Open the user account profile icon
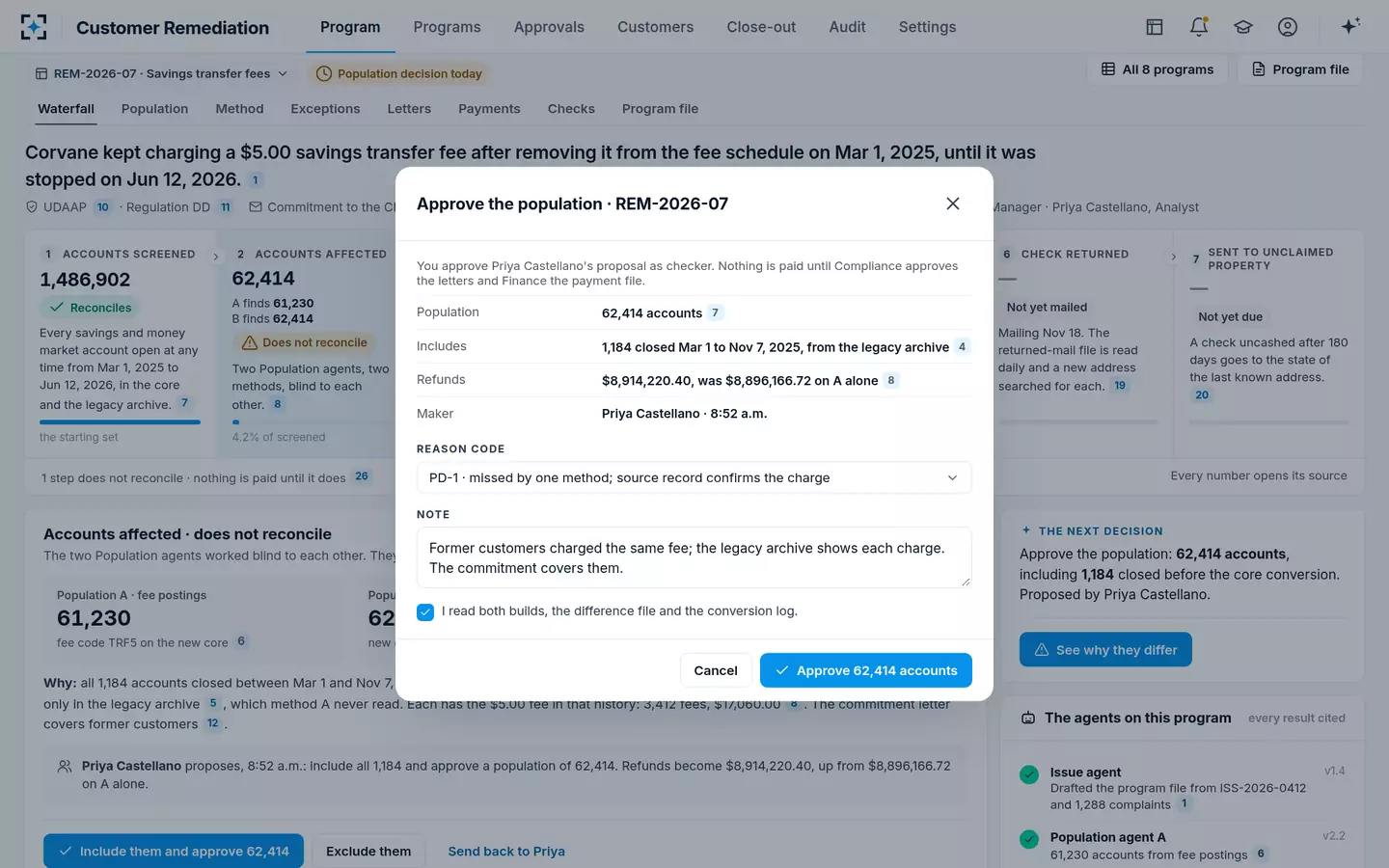The width and height of the screenshot is (1389, 868). 1288,27
